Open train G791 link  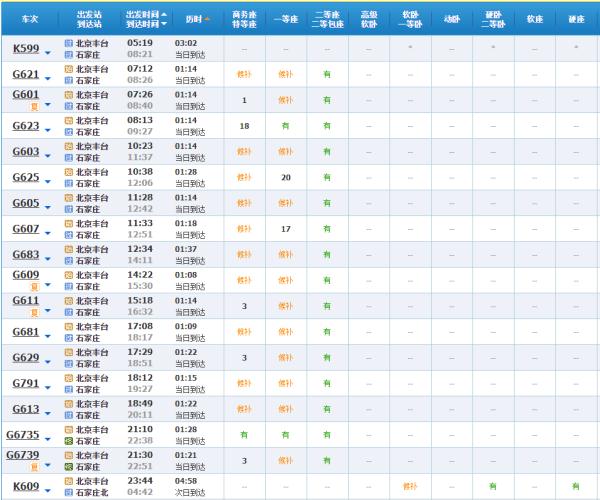(x=26, y=383)
